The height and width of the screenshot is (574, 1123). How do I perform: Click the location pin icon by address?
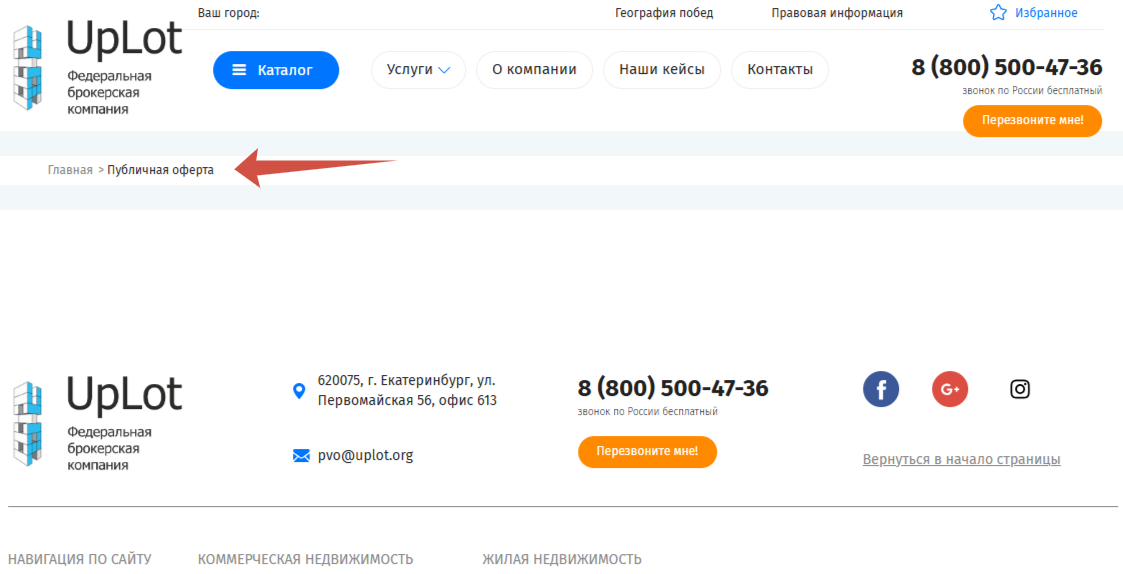[299, 391]
